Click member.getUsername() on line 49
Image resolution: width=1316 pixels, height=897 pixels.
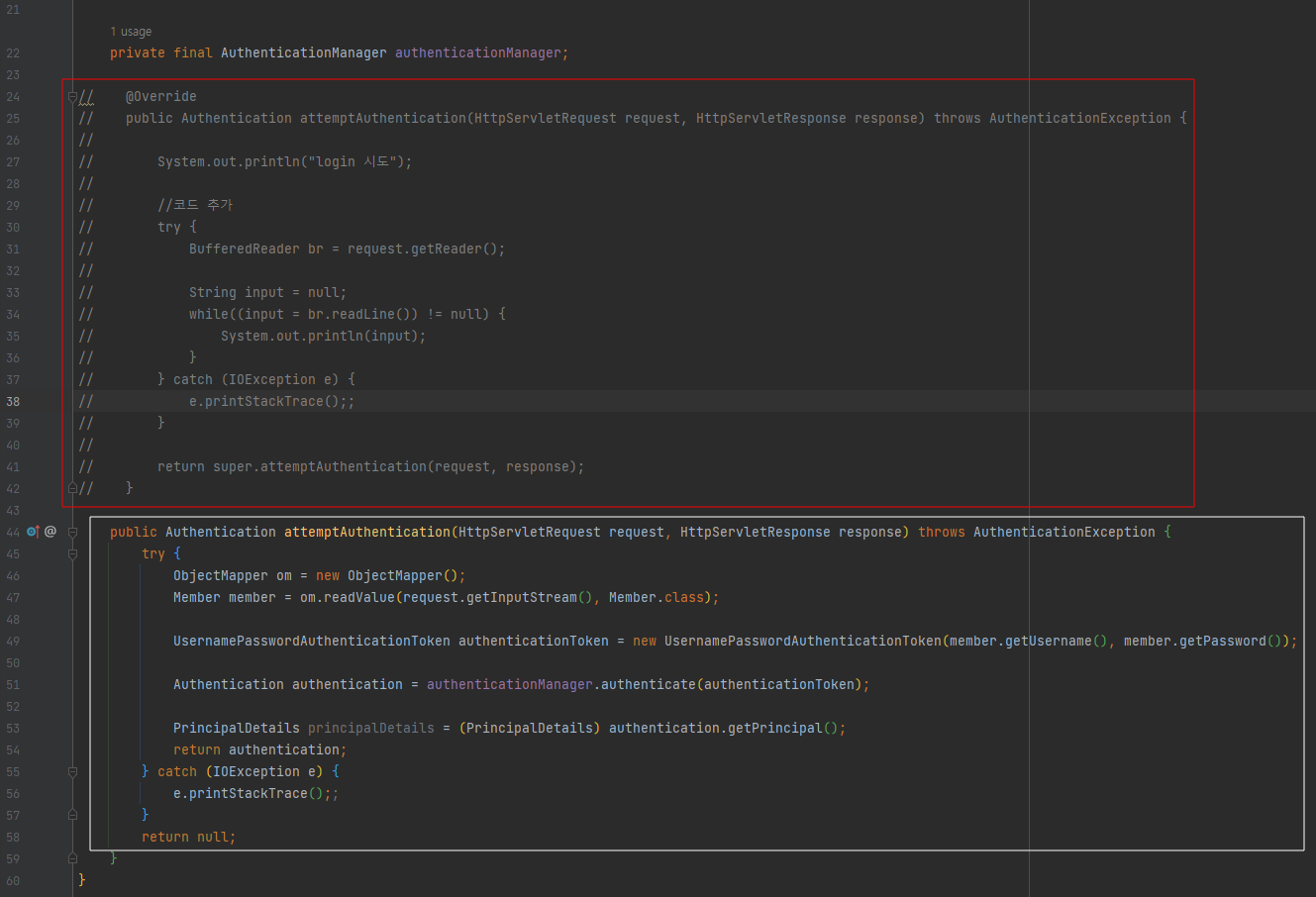point(1029,641)
